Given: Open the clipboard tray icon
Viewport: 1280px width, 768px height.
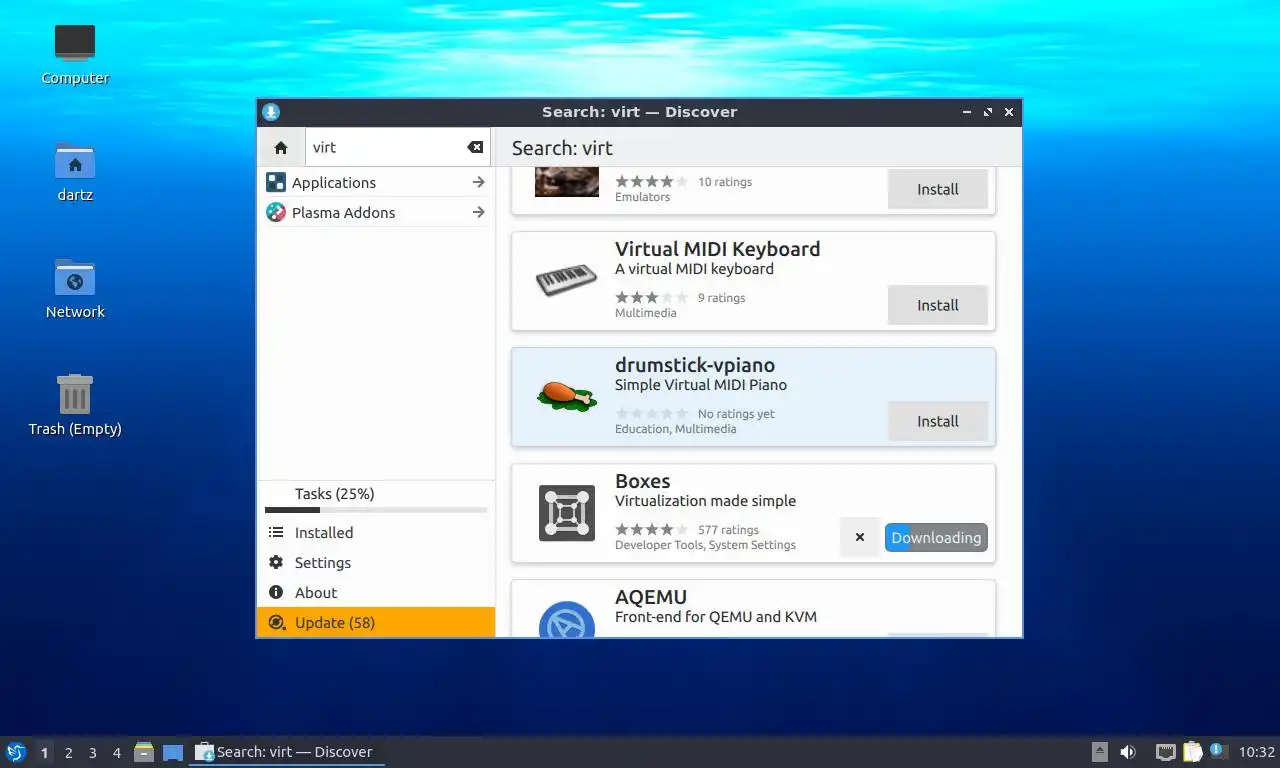Looking at the screenshot, I should (1192, 752).
